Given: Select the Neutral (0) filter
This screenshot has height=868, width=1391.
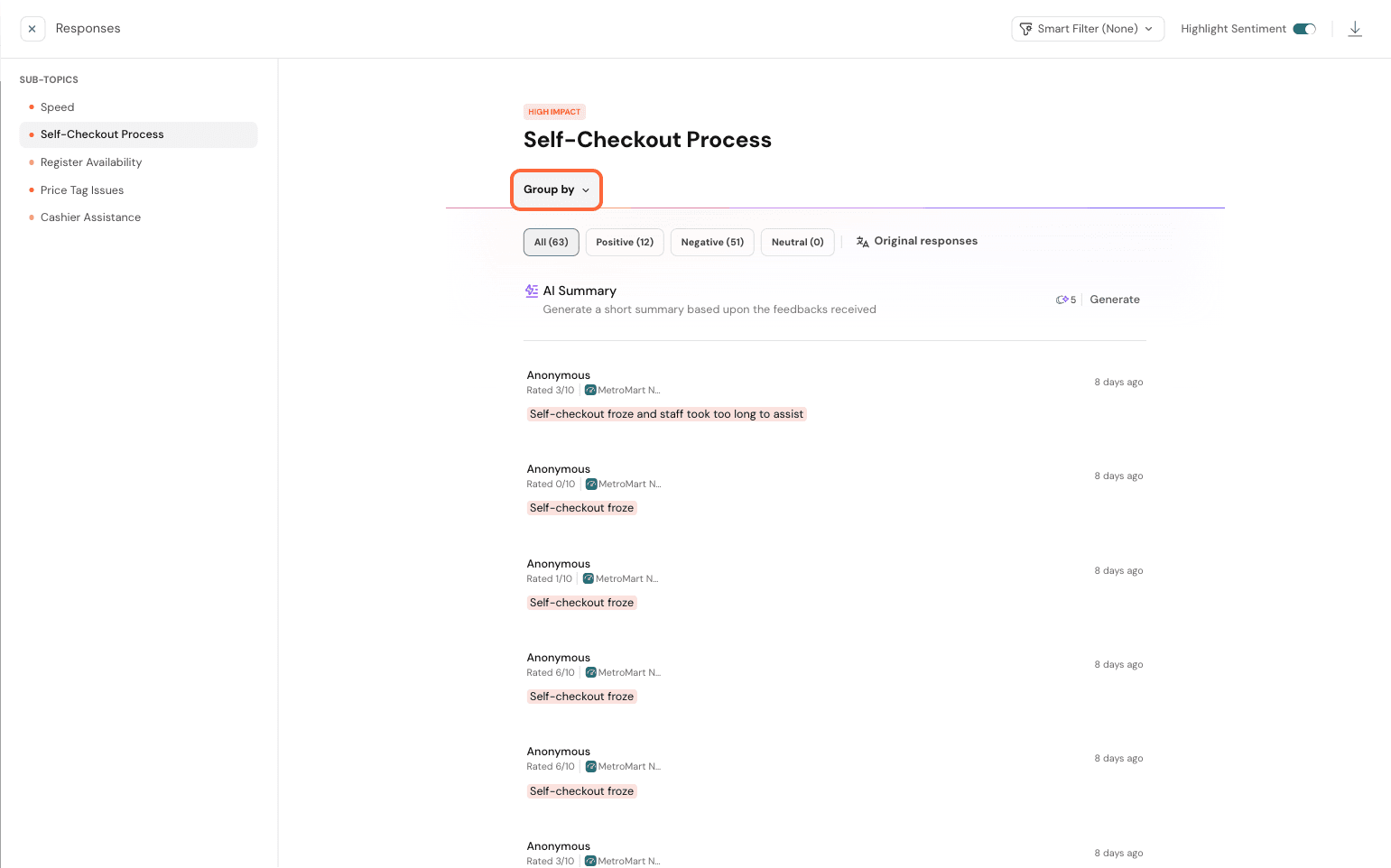Looking at the screenshot, I should click(797, 242).
